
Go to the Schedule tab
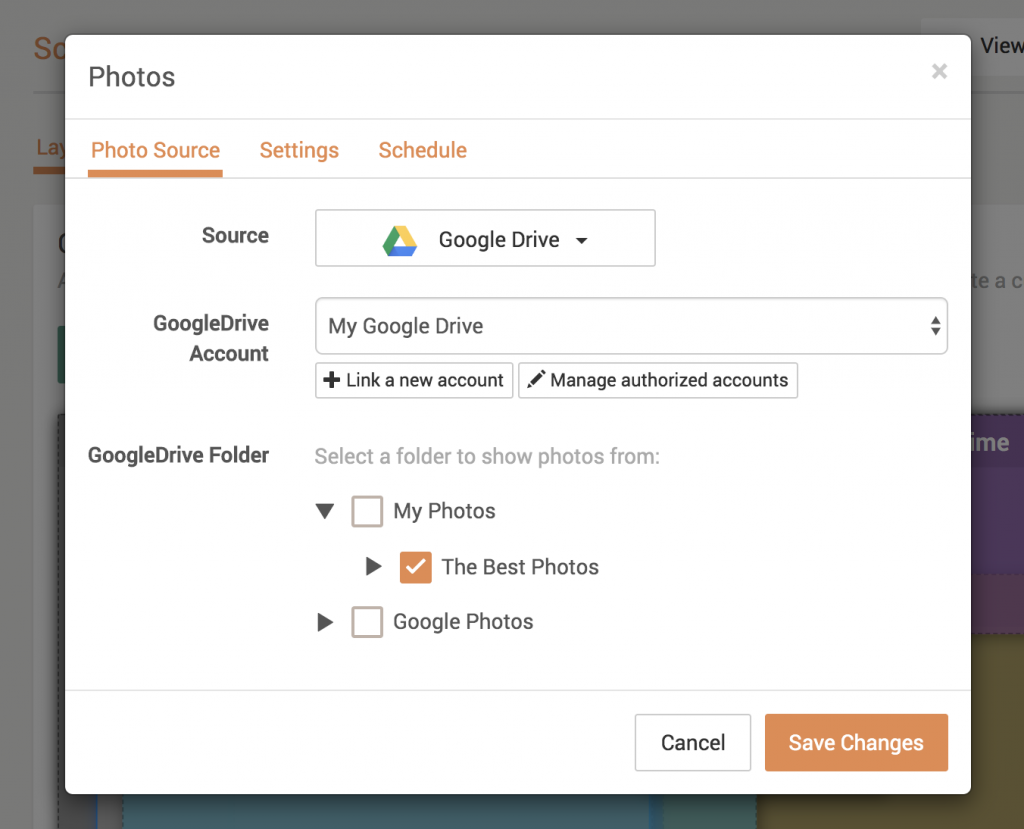coord(423,150)
